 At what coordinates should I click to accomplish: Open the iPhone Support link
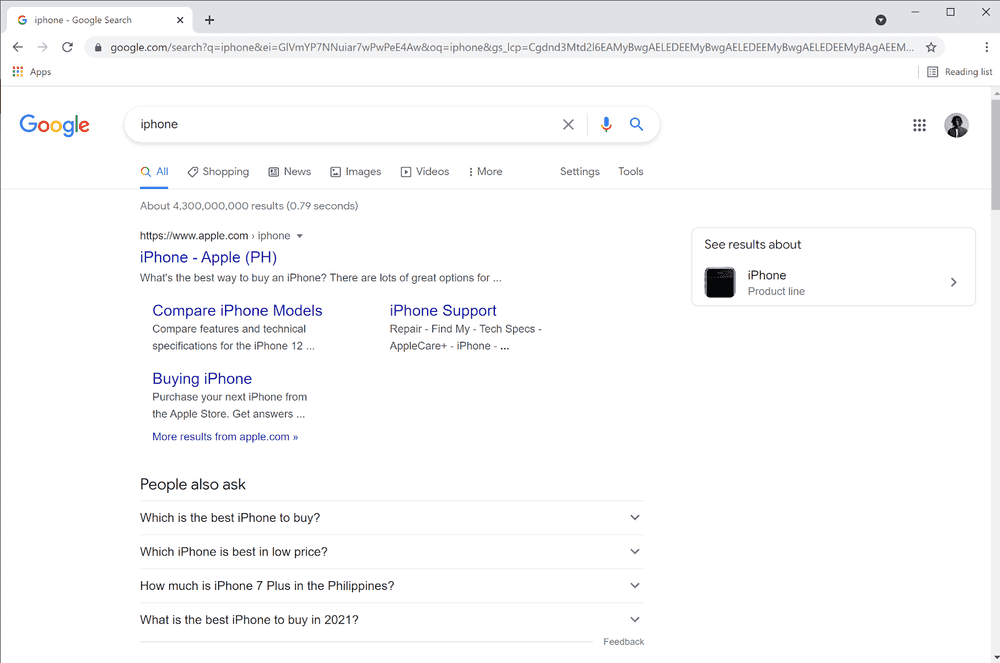coord(443,310)
